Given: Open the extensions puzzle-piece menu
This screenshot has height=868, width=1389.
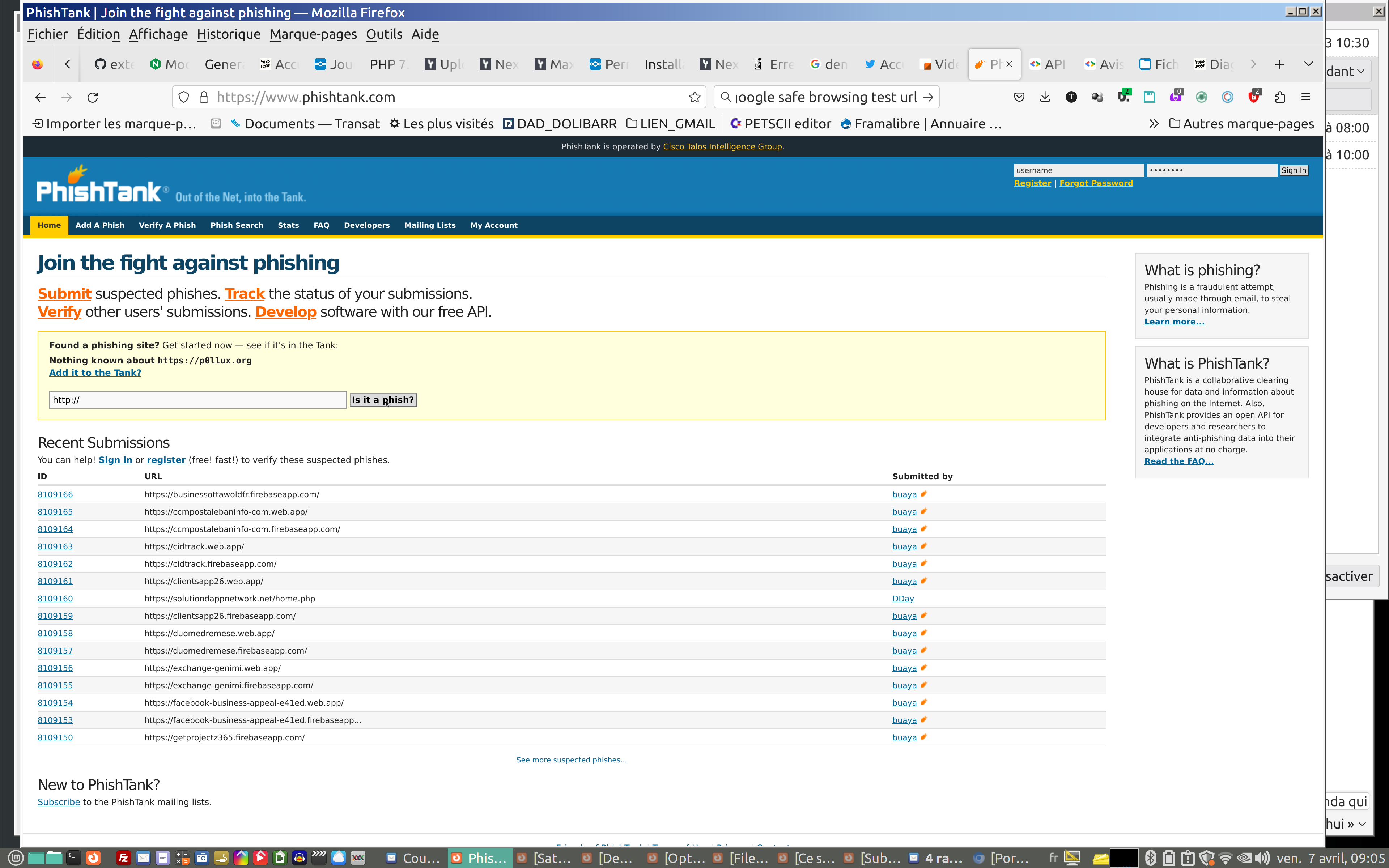Looking at the screenshot, I should click(1279, 97).
